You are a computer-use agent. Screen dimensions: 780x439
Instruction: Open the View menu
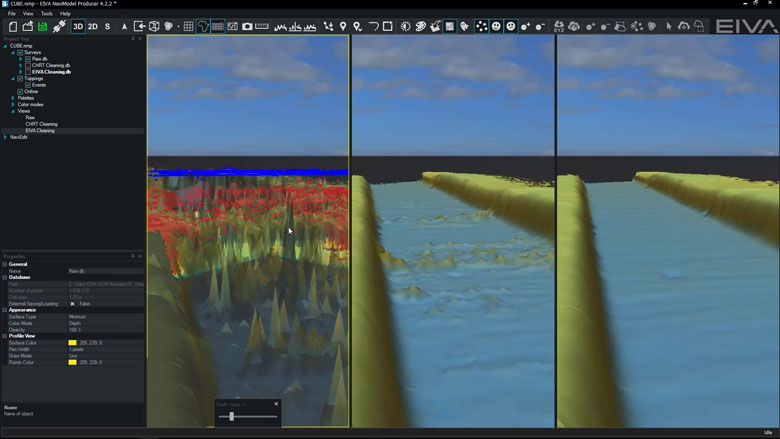28,14
